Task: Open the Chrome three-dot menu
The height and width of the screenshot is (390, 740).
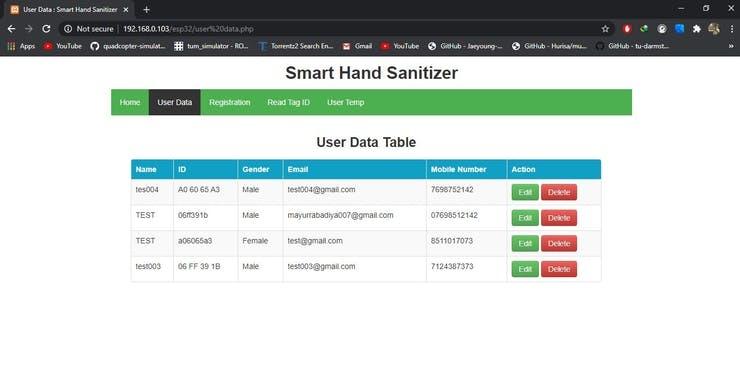Action: tap(732, 29)
